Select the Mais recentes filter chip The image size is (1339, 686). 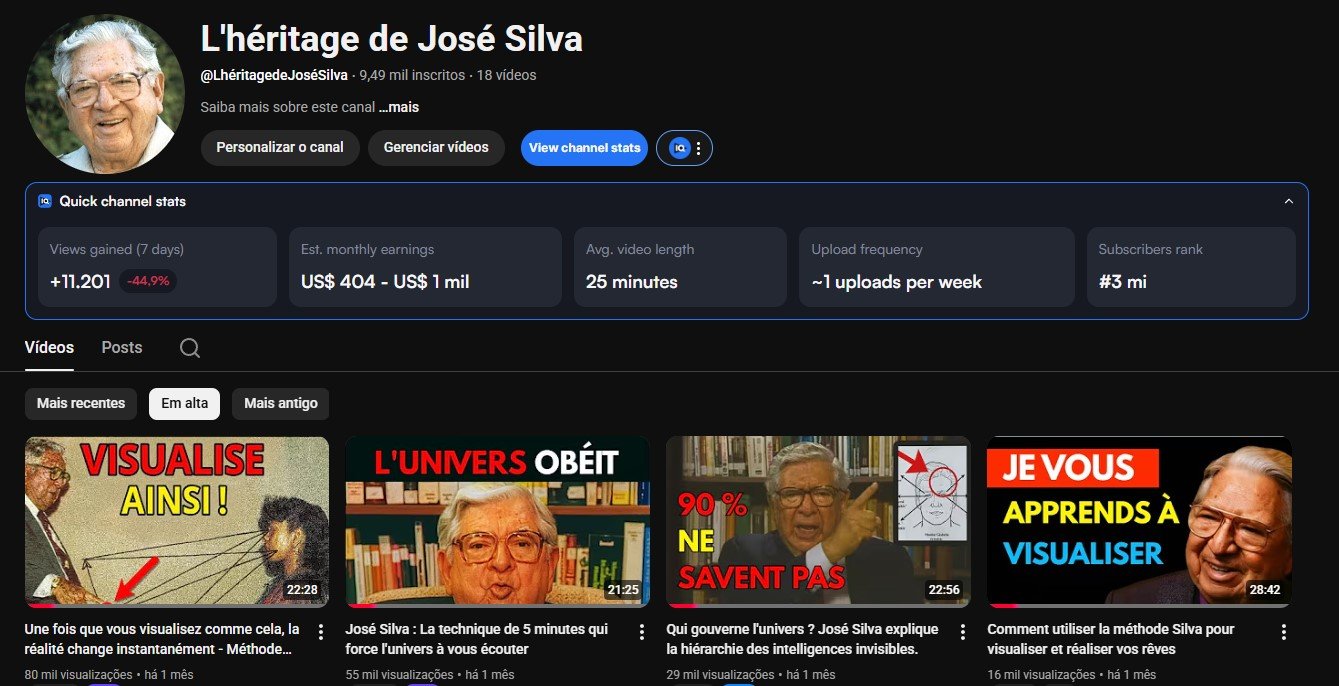tap(81, 403)
